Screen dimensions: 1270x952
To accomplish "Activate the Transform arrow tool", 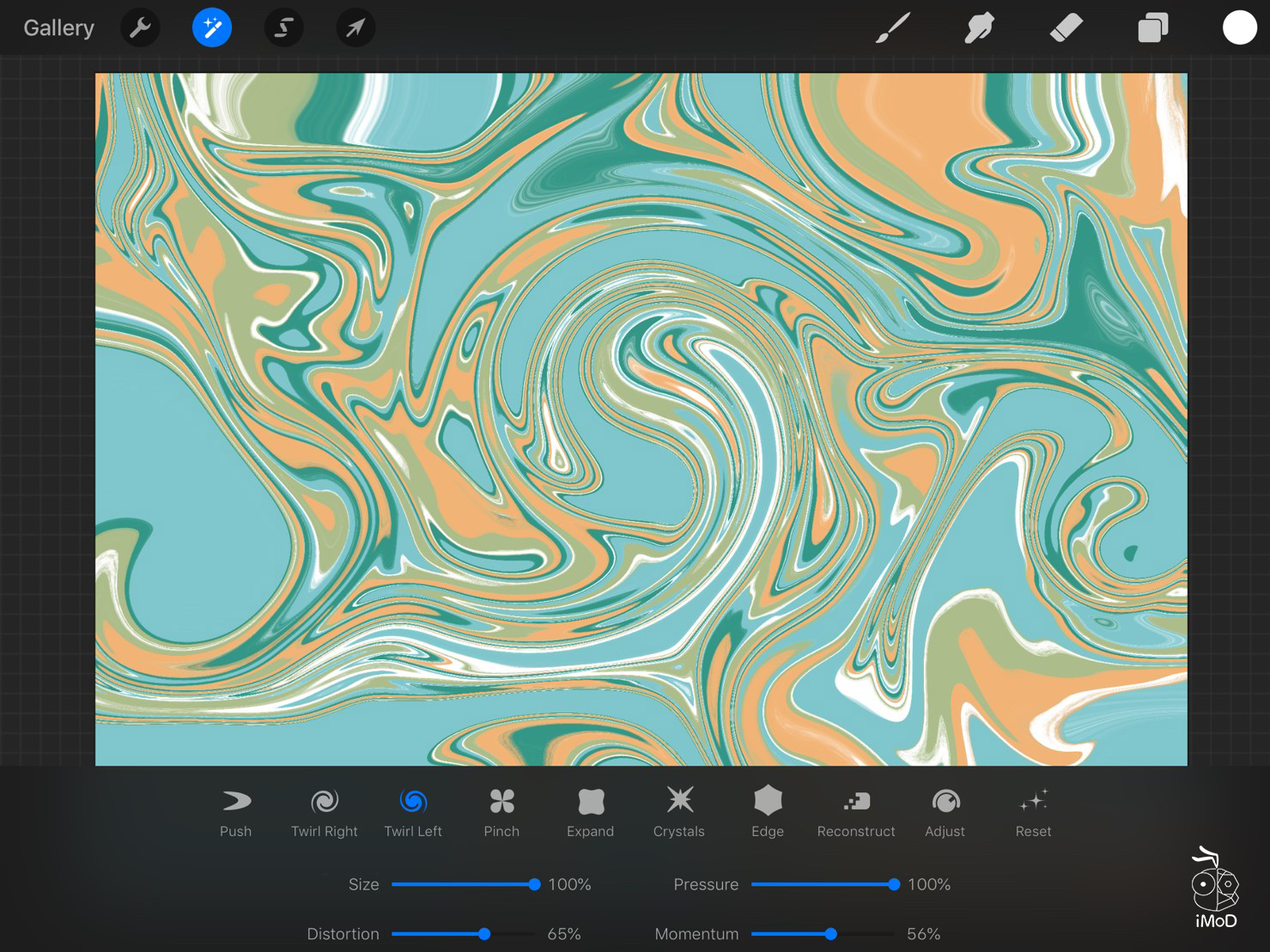I will click(355, 28).
